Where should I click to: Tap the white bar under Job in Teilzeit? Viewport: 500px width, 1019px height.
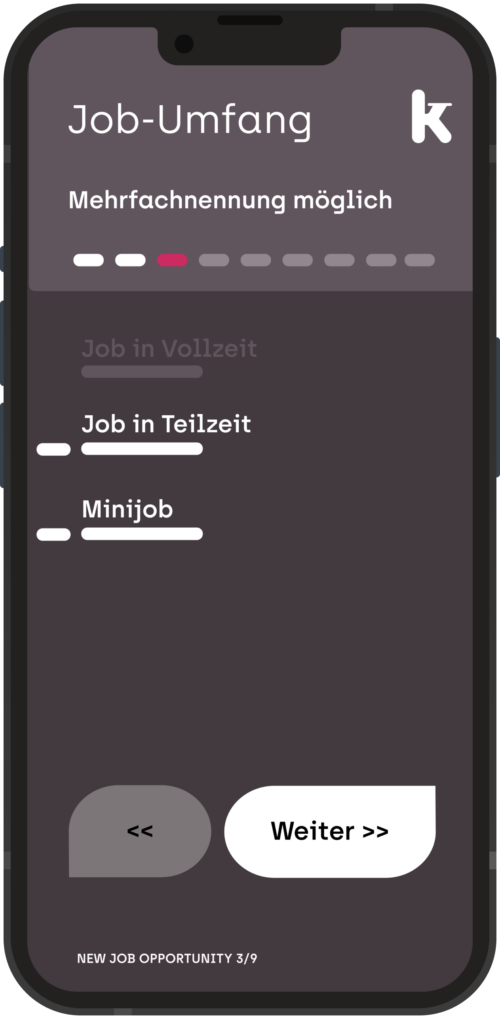(142, 448)
